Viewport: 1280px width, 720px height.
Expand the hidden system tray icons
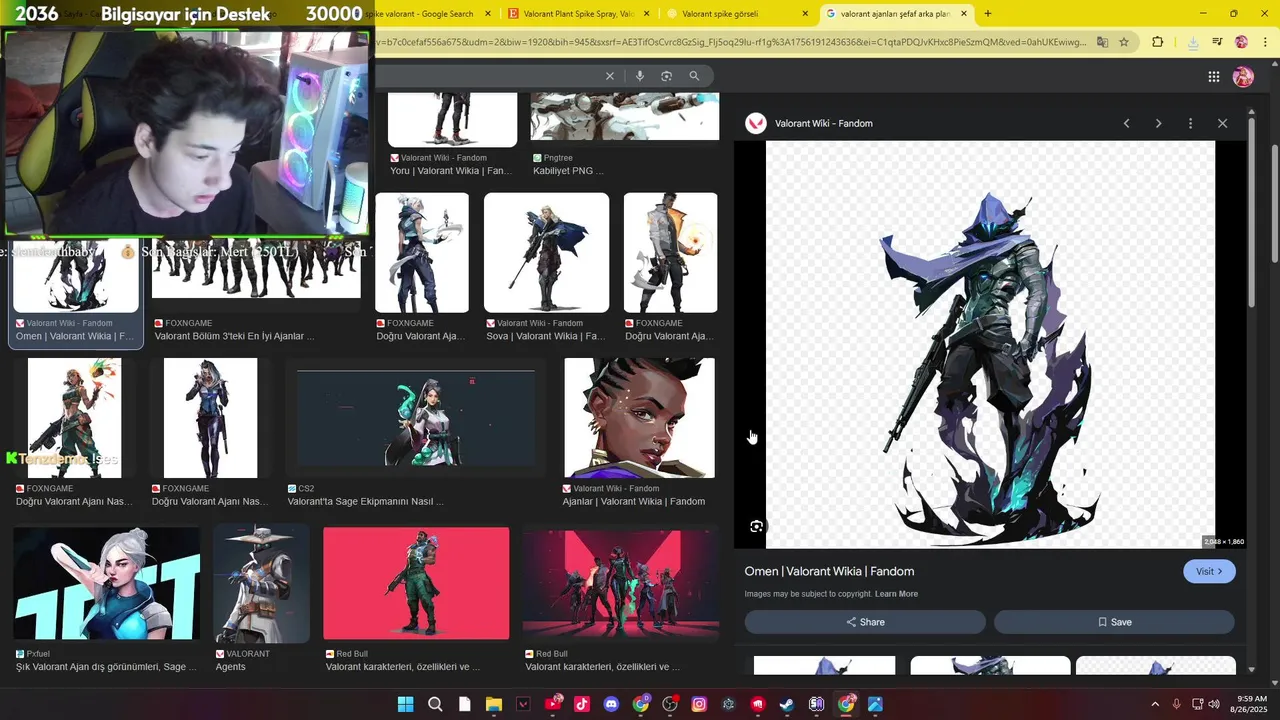coord(1155,704)
